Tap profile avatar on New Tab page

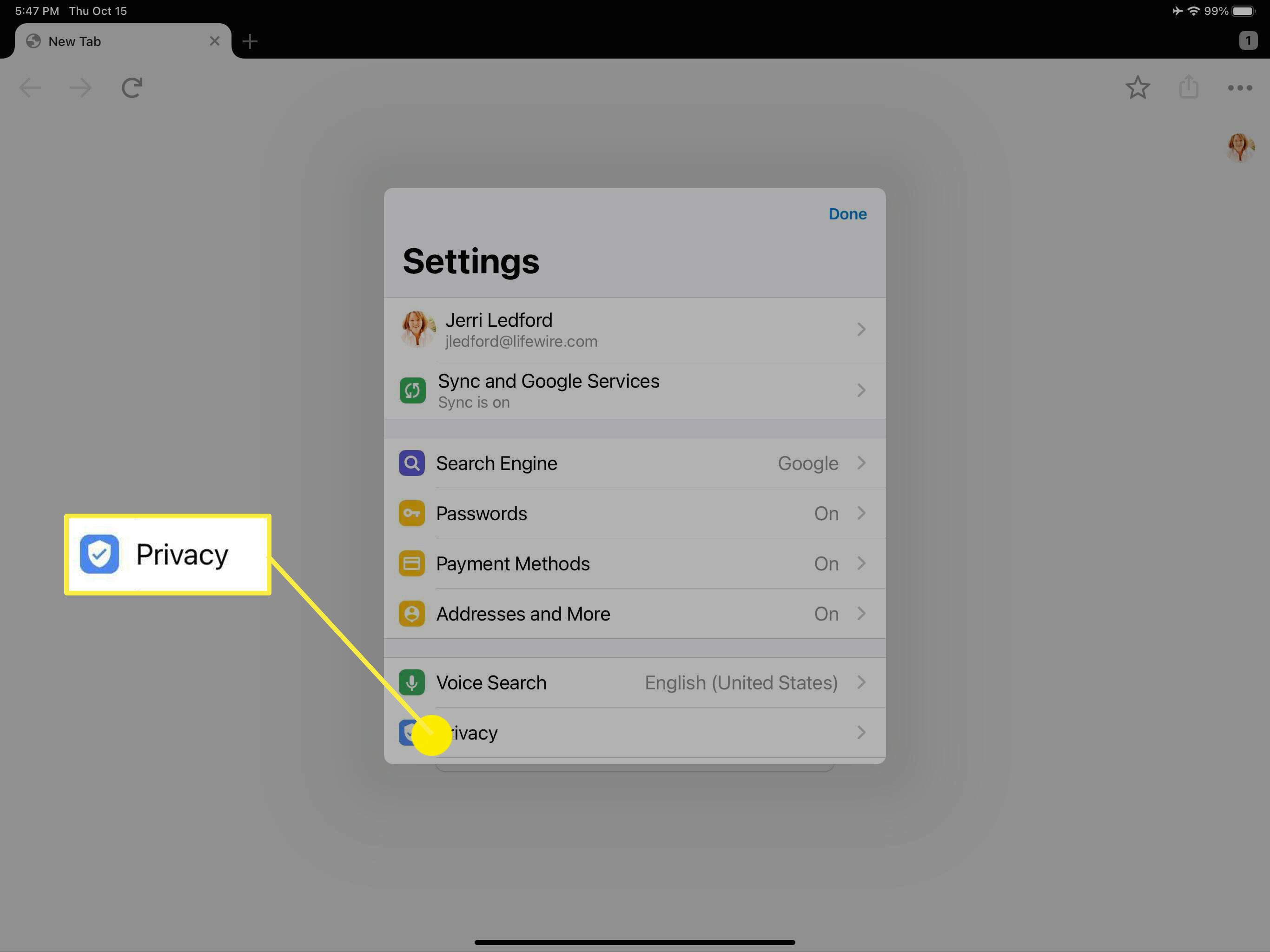(1241, 147)
